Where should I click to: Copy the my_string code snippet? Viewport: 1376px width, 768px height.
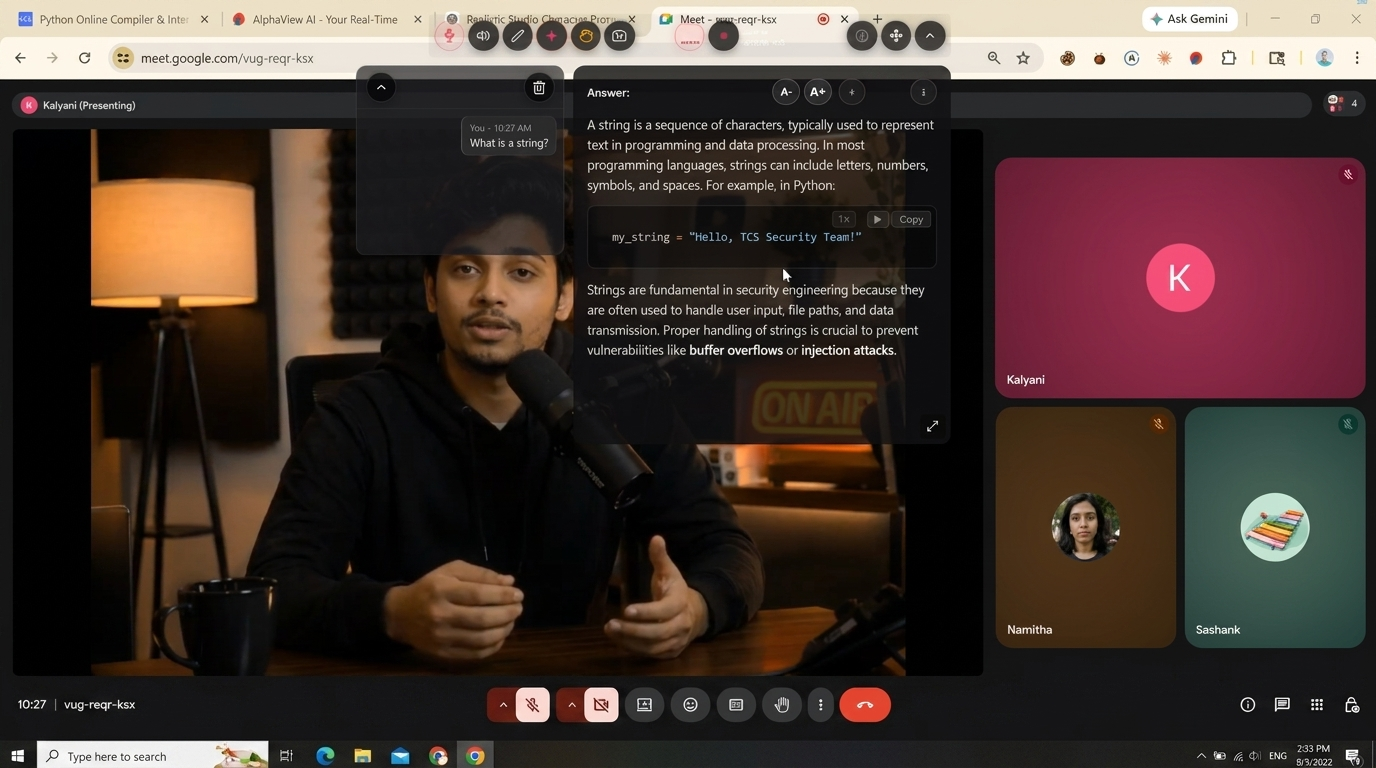[x=911, y=219]
